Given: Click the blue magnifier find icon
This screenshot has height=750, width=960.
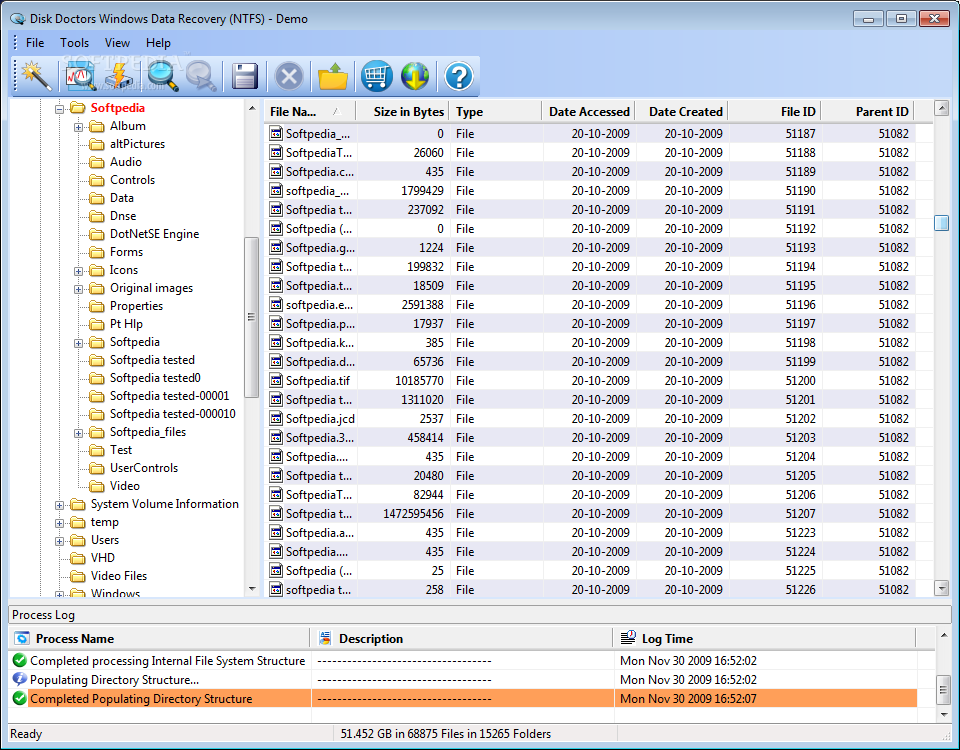Looking at the screenshot, I should (x=163, y=77).
